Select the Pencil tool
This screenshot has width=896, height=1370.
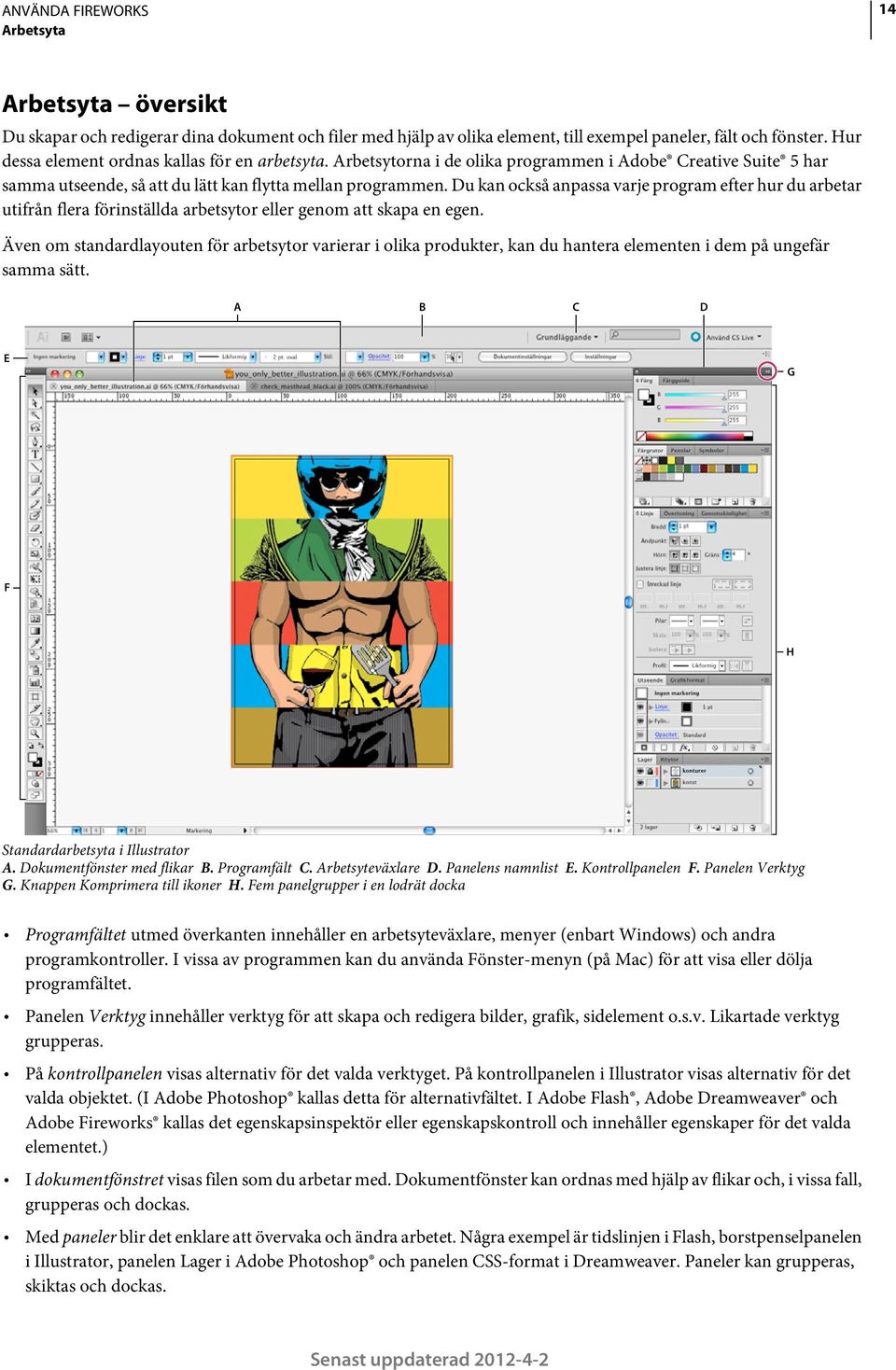coord(35,503)
